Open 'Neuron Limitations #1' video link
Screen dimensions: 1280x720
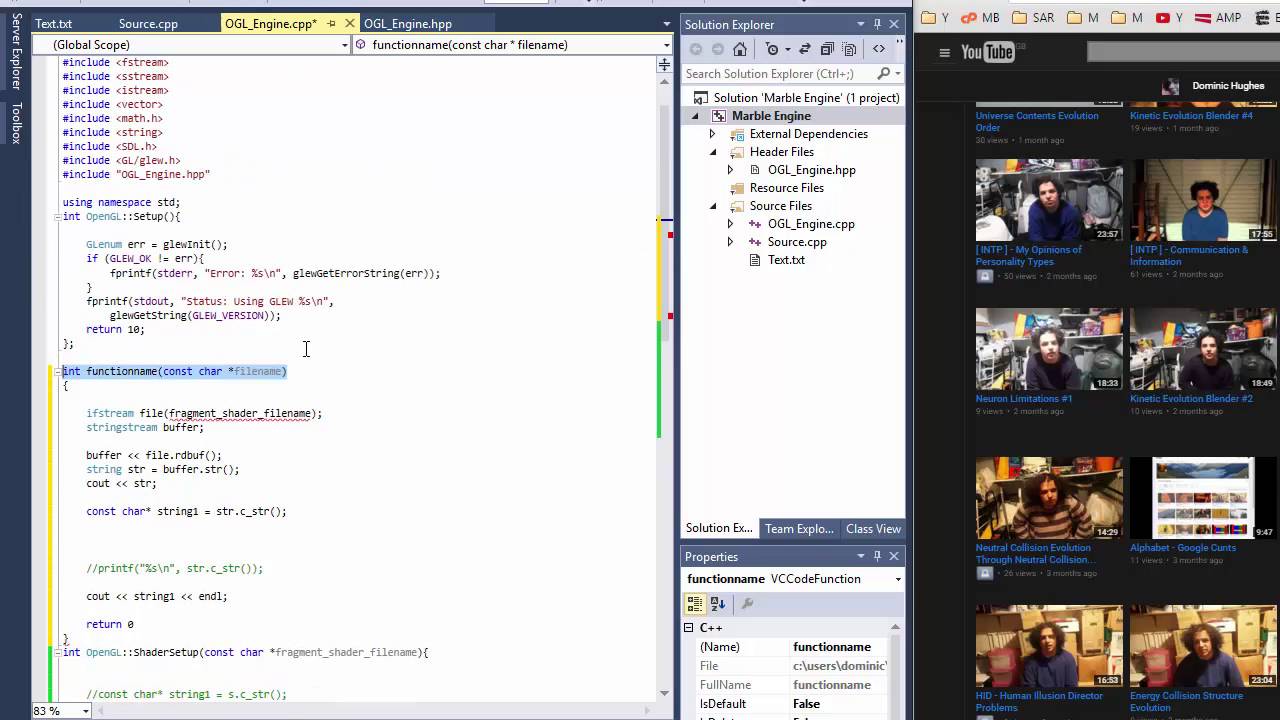pyautogui.click(x=1023, y=398)
